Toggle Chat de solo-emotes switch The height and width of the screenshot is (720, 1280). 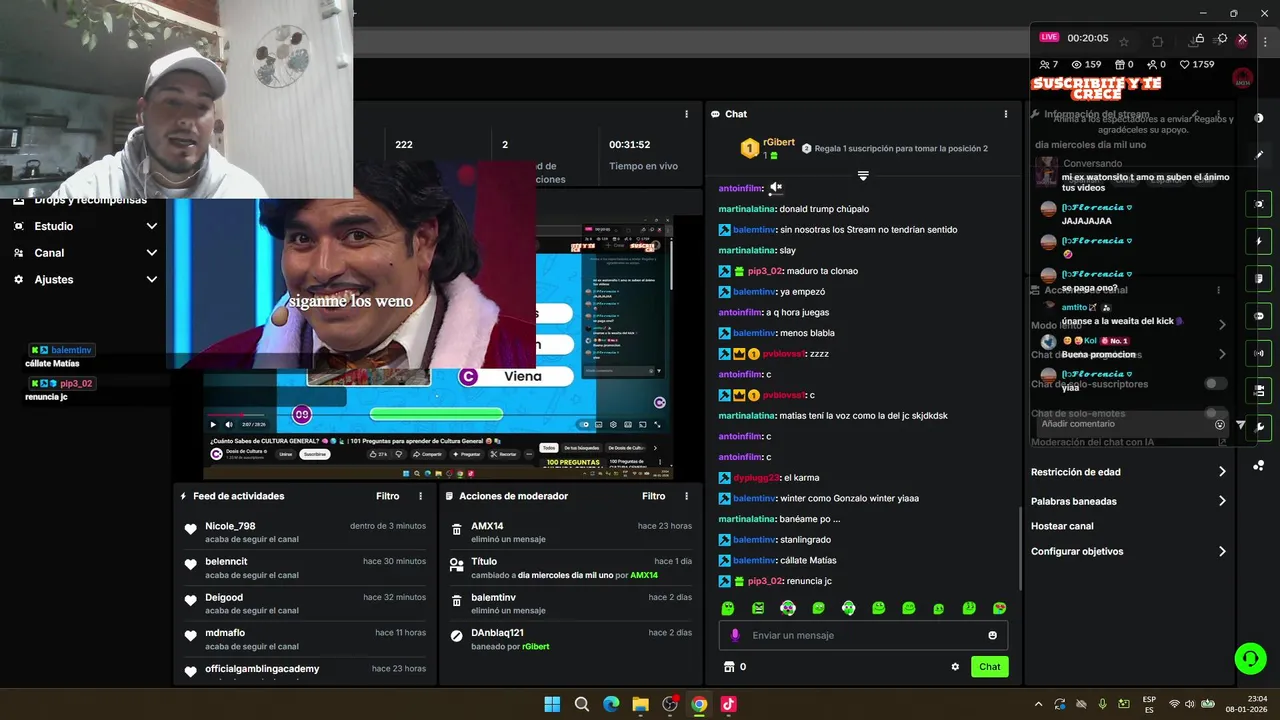pyautogui.click(x=1215, y=413)
